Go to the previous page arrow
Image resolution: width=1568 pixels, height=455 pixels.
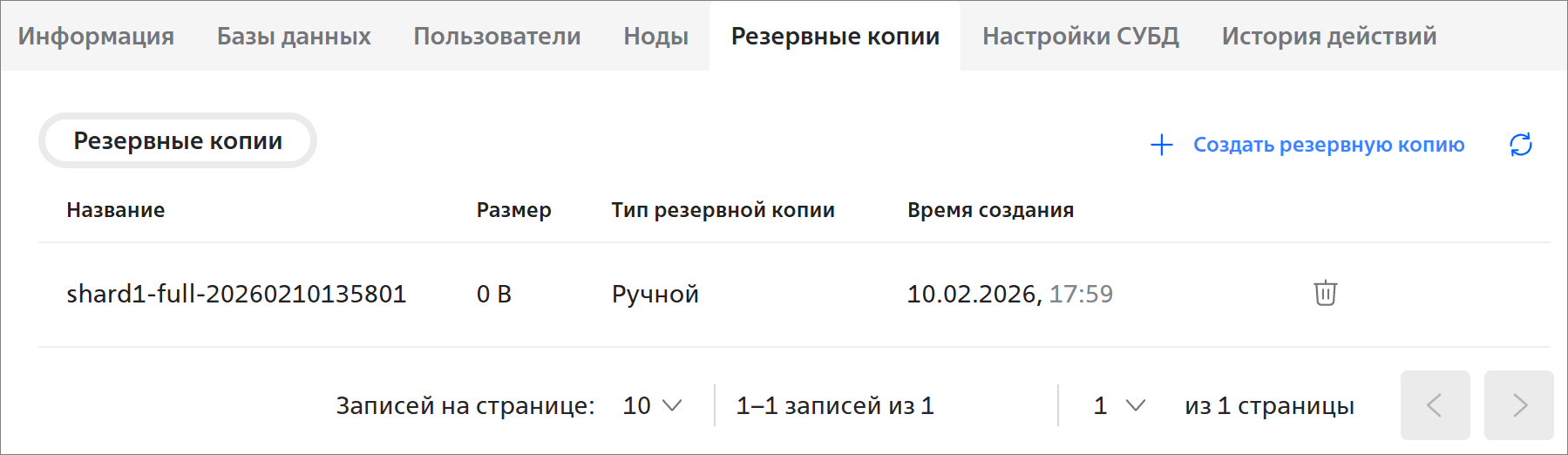tap(1435, 405)
